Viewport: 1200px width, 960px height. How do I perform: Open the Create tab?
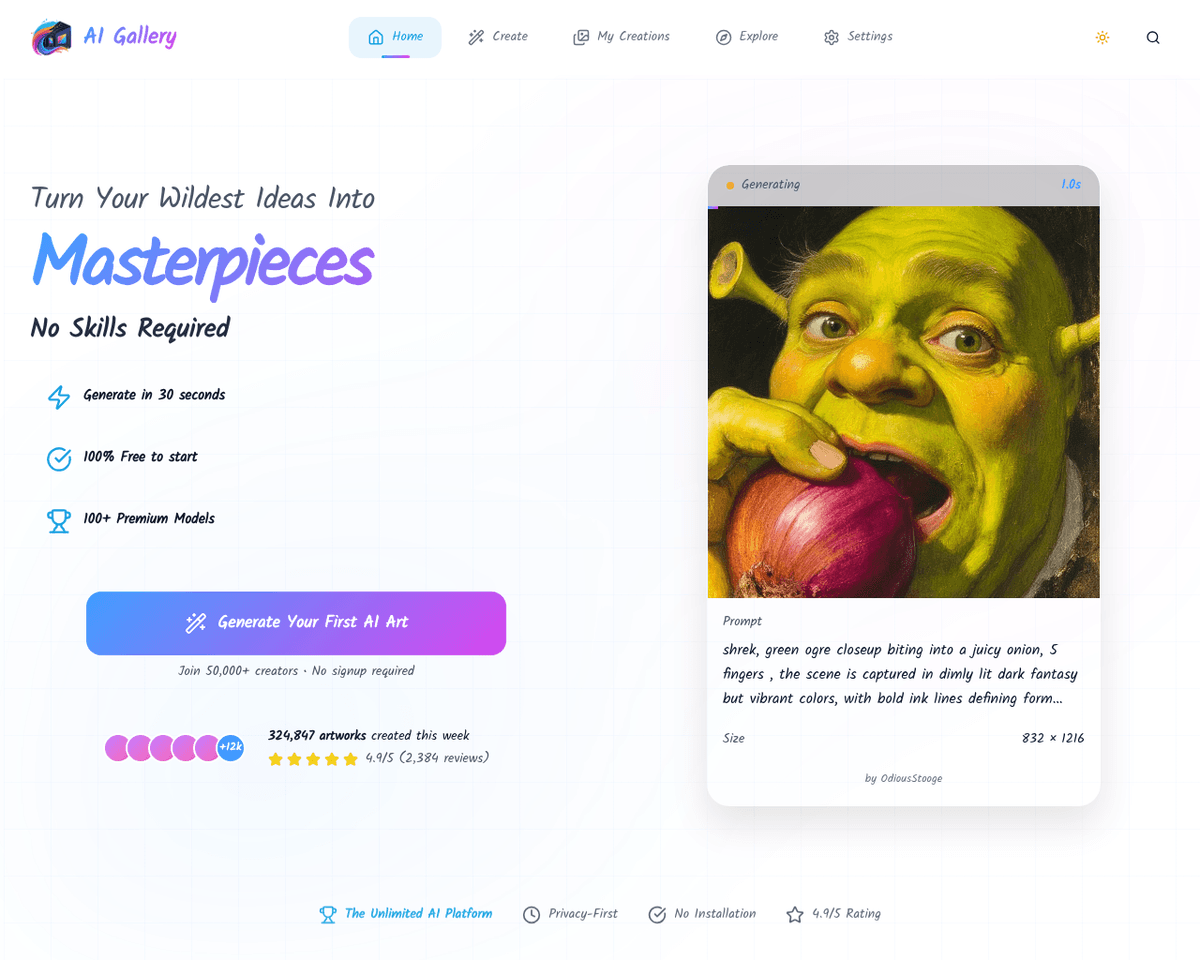497,37
